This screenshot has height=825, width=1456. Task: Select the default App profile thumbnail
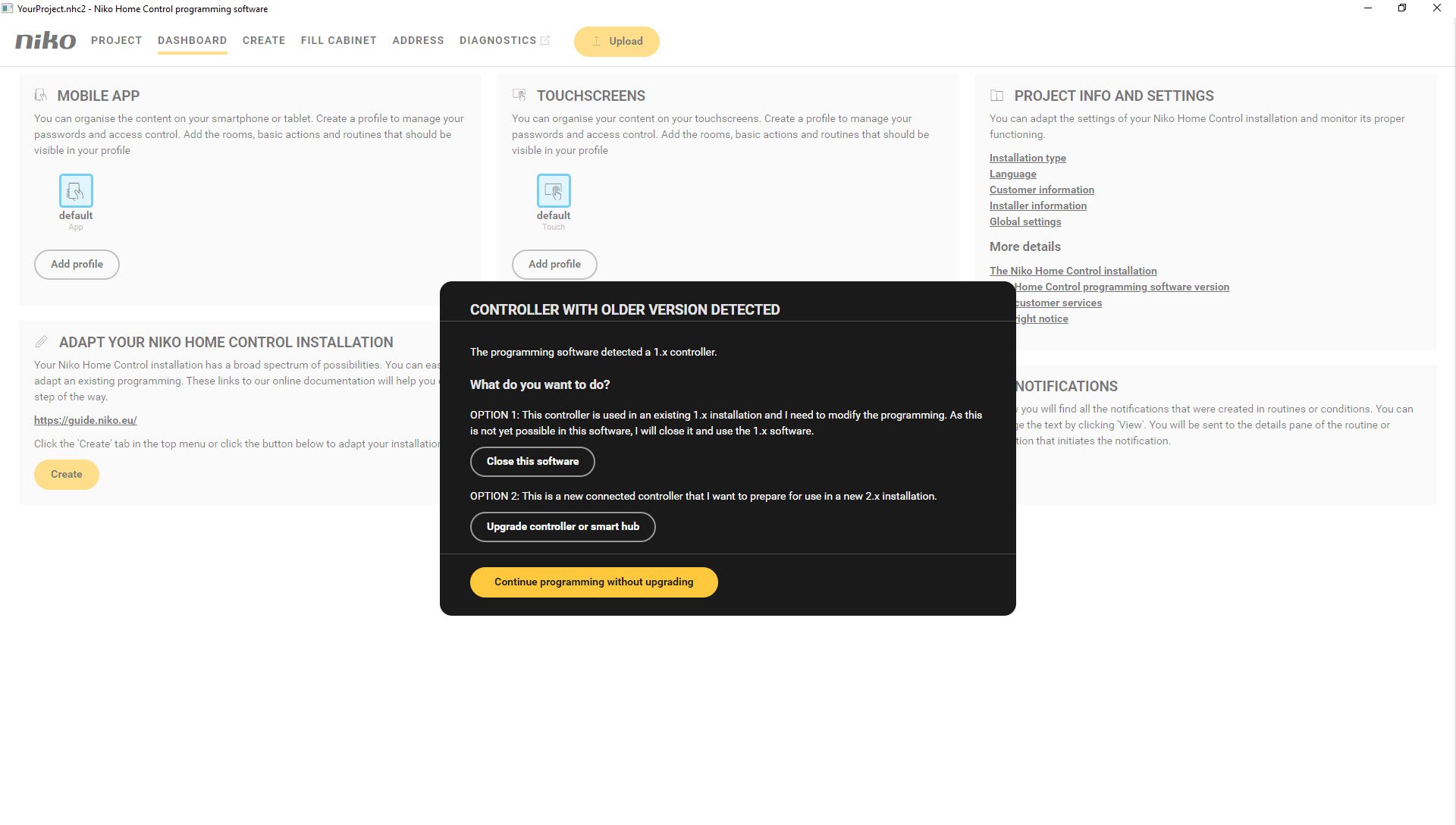[75, 191]
